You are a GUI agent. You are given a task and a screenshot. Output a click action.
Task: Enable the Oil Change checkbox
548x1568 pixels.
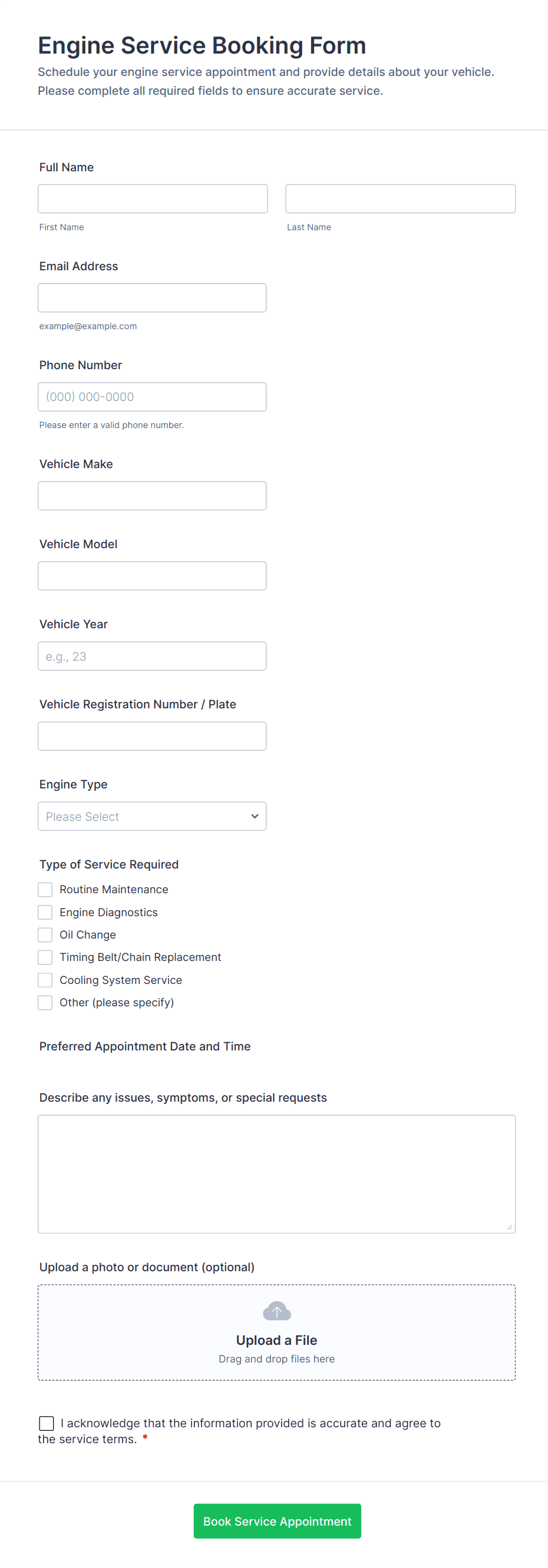pos(45,934)
